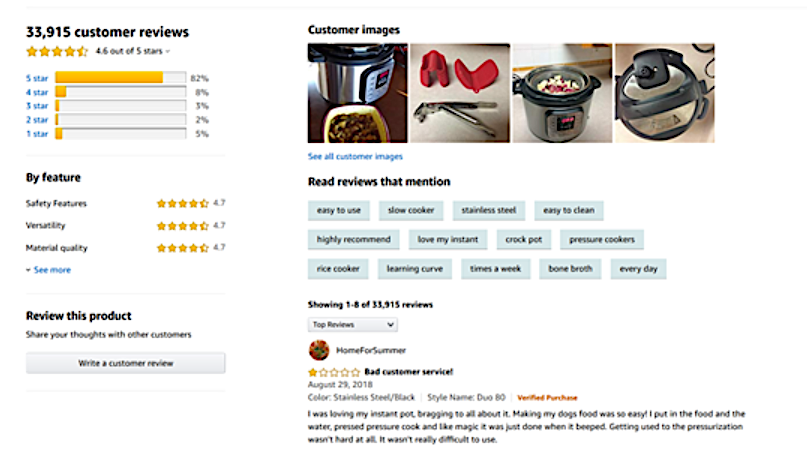The image size is (807, 470).
Task: Expand See more features
Action: click(x=48, y=270)
